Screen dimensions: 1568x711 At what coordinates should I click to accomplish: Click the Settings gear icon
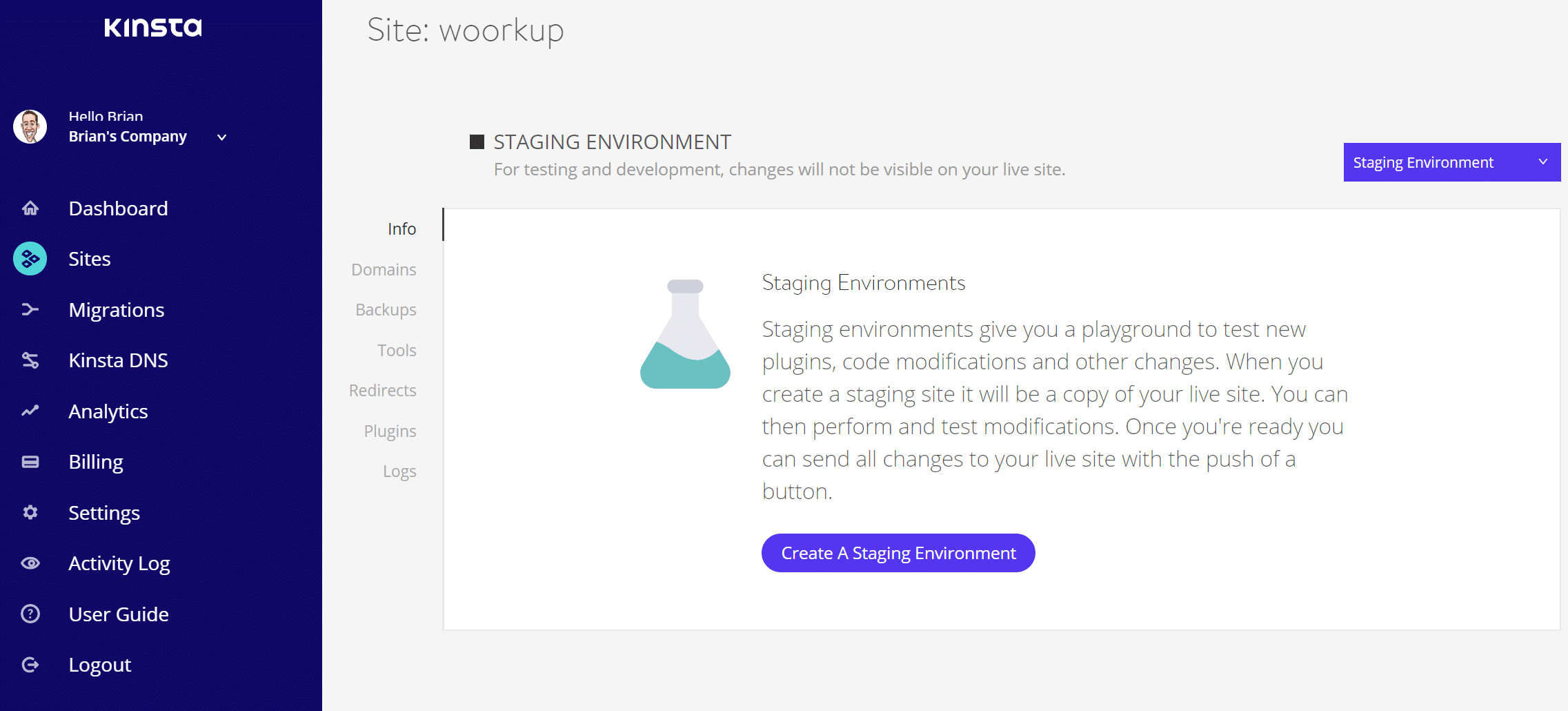pos(30,512)
